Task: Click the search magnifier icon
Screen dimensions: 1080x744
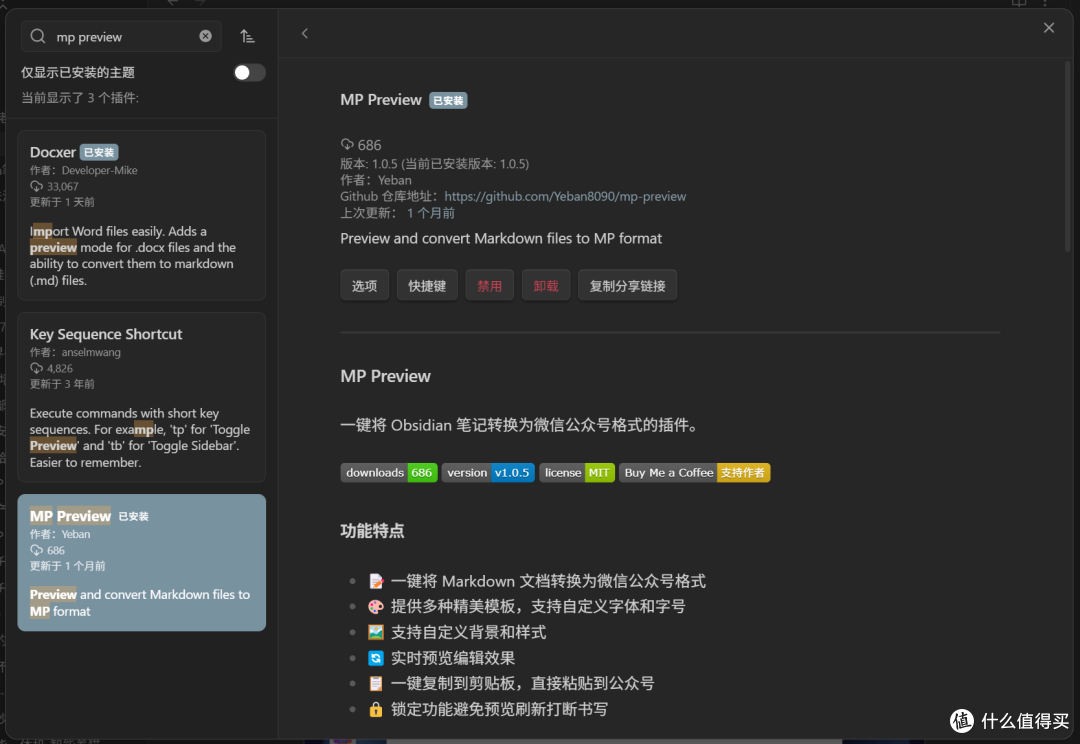Action: pos(38,37)
